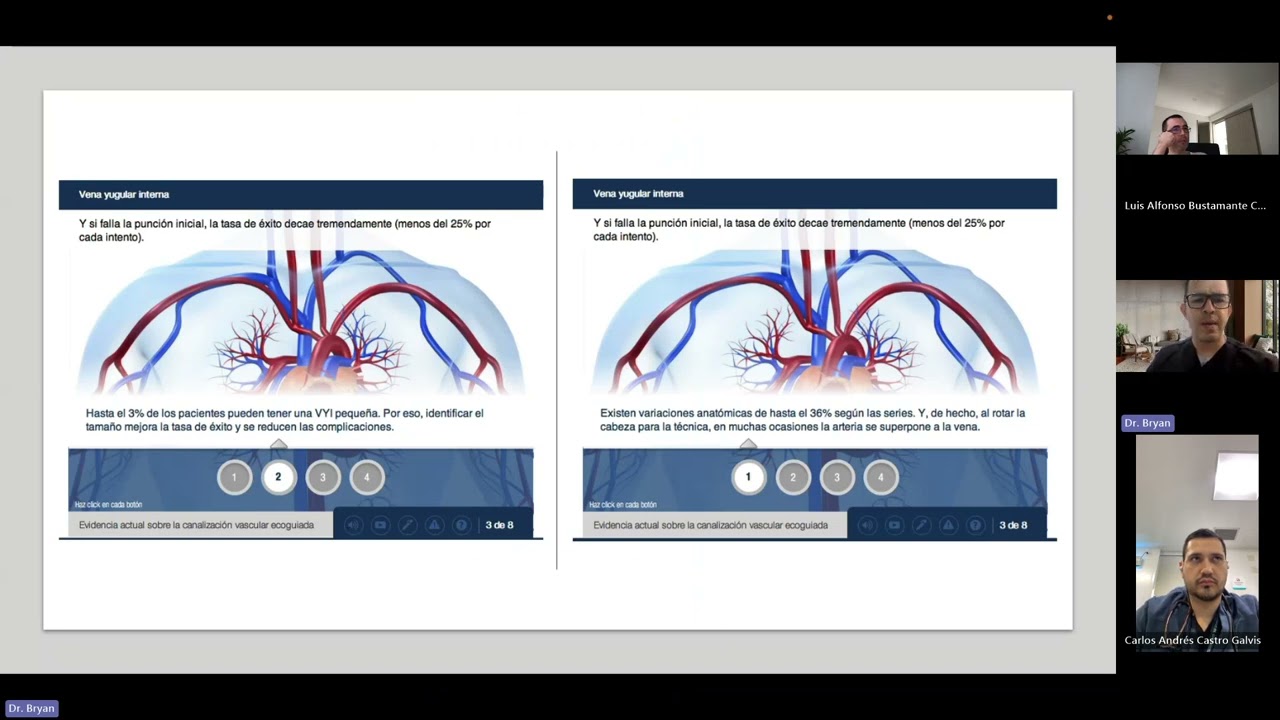Click the syringe icon in left slide toolbar

click(x=407, y=525)
